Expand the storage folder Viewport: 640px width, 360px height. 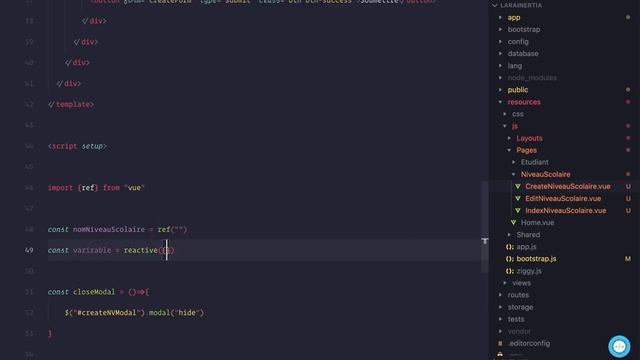500,307
